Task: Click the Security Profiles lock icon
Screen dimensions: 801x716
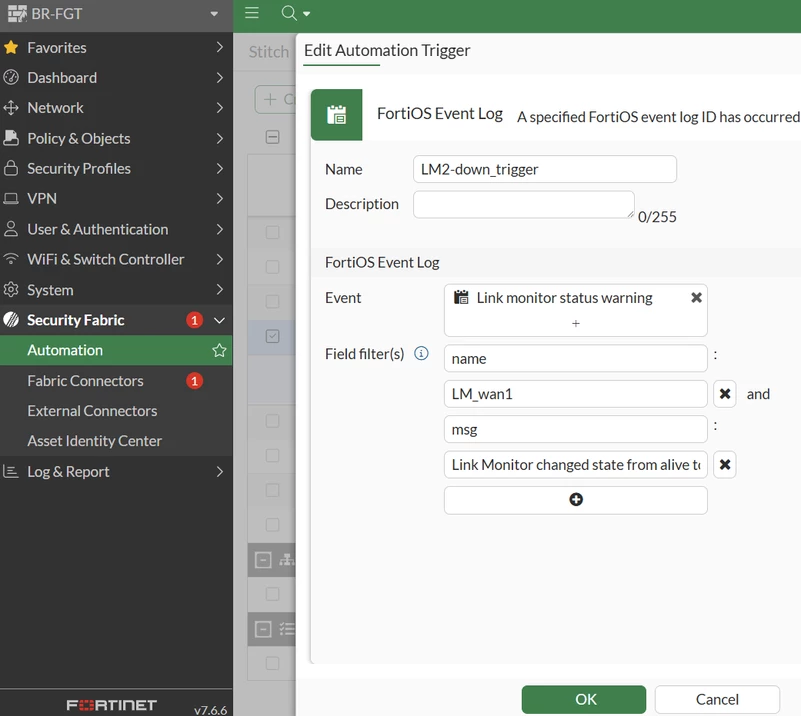Action: [11, 168]
